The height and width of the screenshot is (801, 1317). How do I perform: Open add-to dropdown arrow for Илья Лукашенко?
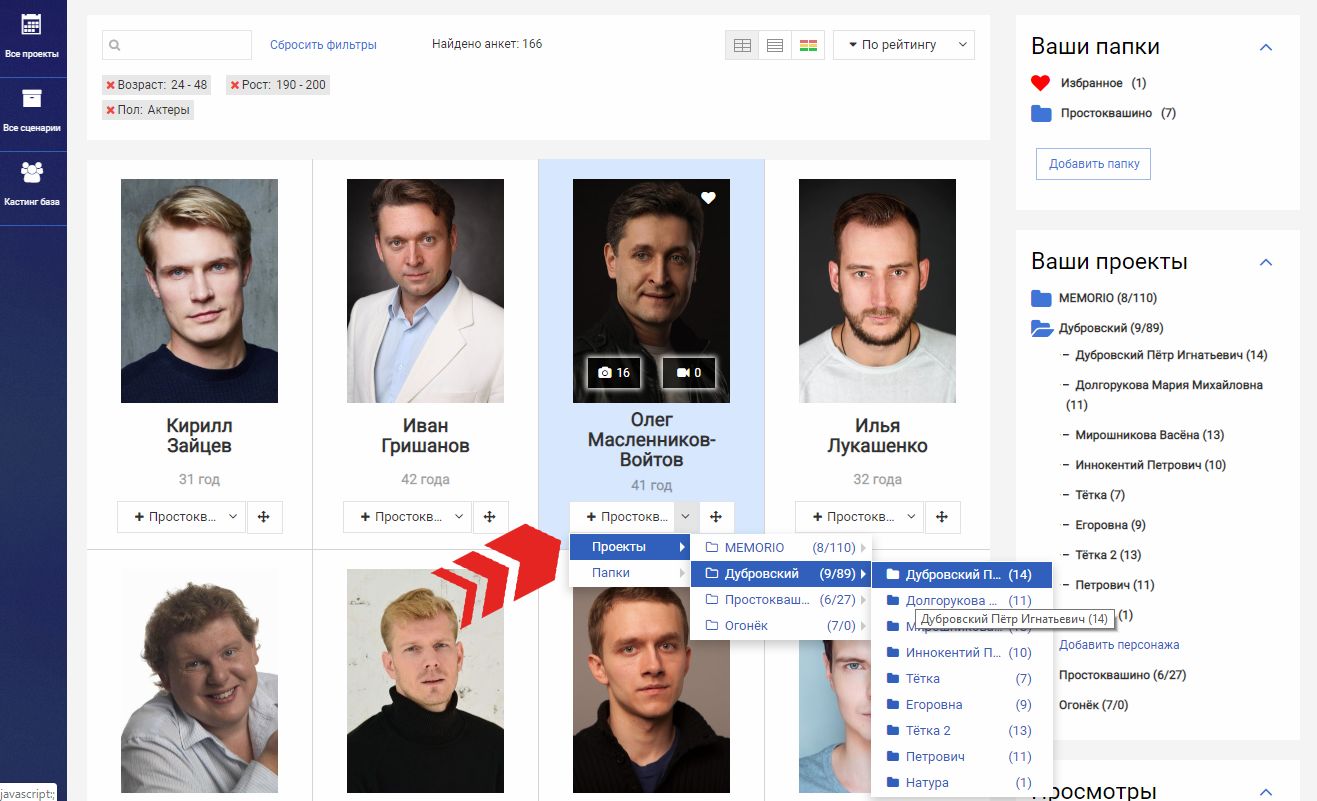[x=910, y=517]
